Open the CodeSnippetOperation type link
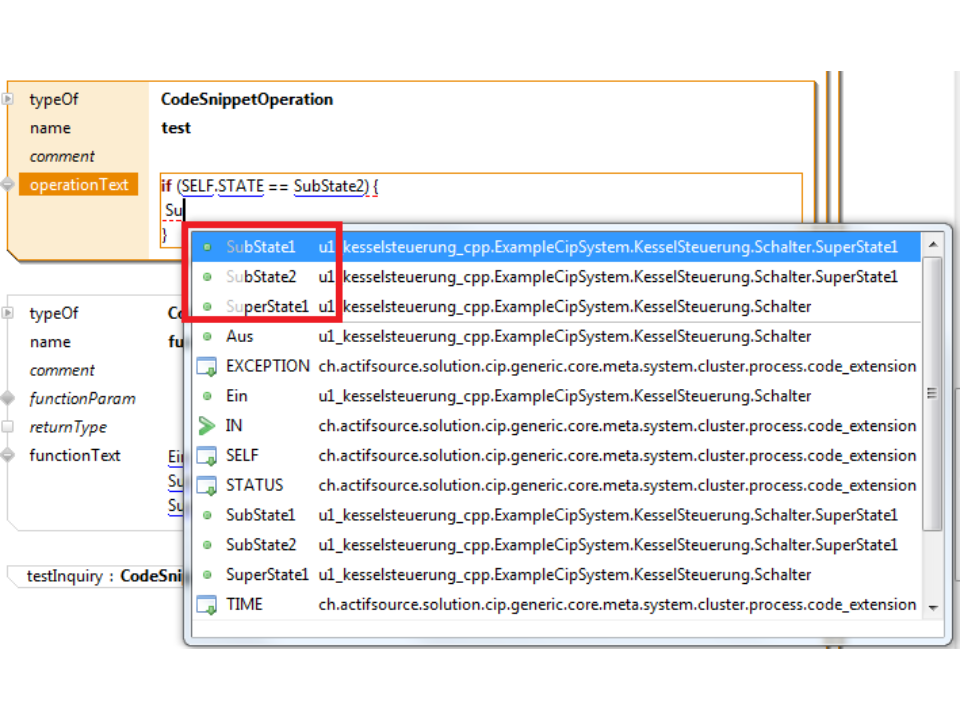960x720 pixels. coord(247,100)
